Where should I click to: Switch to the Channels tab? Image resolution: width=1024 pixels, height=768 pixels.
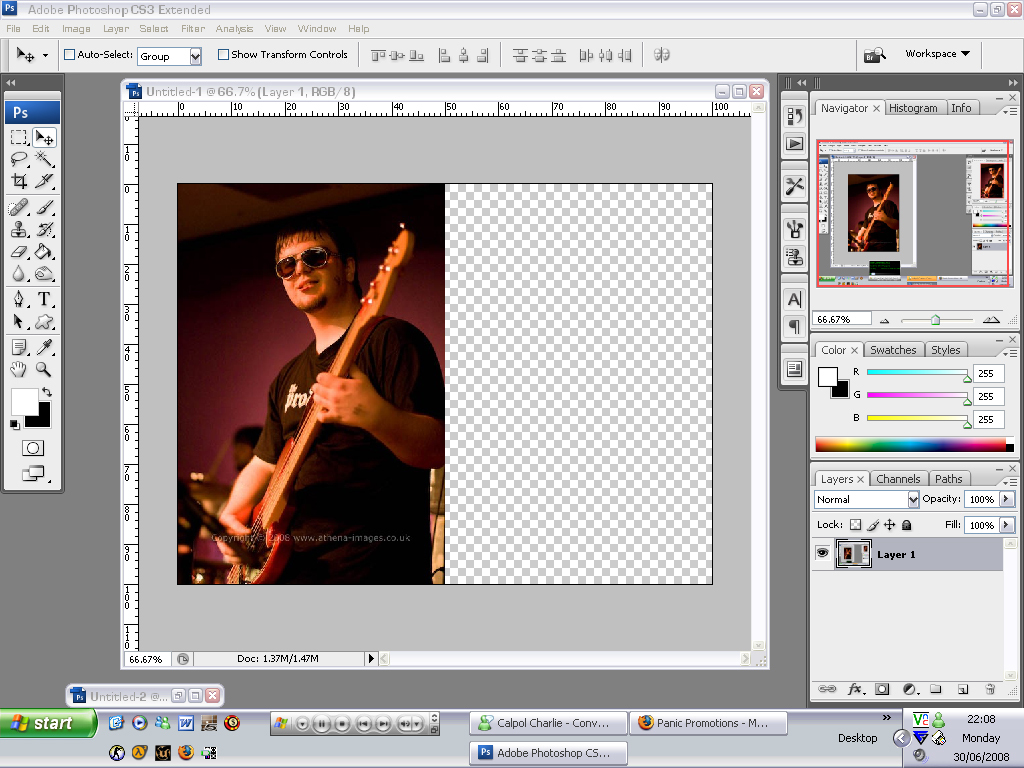pyautogui.click(x=897, y=479)
